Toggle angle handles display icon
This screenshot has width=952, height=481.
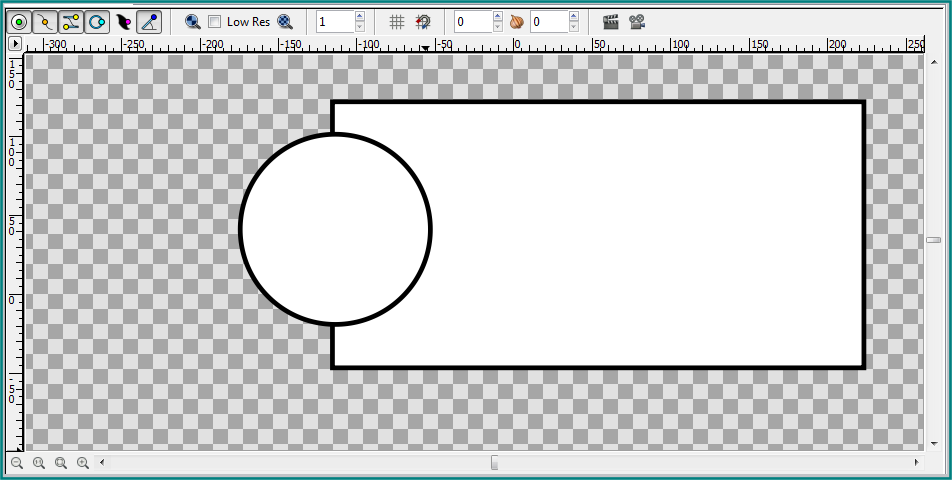pos(149,22)
